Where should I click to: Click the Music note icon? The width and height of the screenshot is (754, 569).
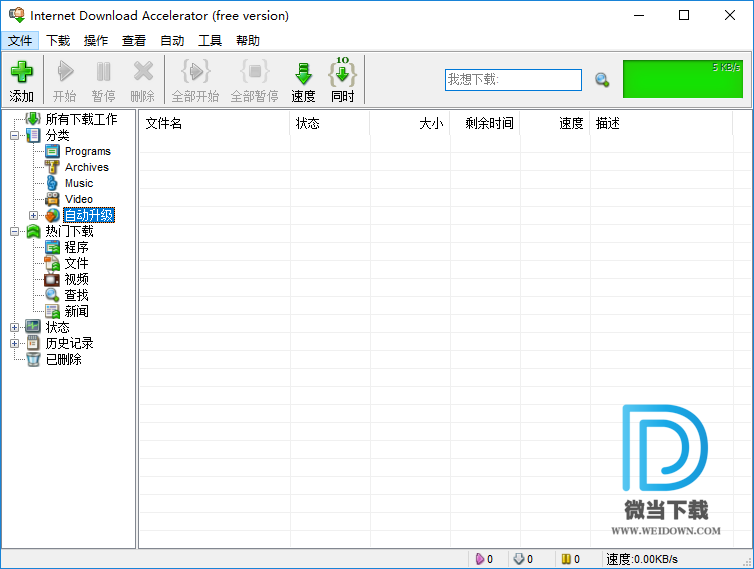coord(52,183)
